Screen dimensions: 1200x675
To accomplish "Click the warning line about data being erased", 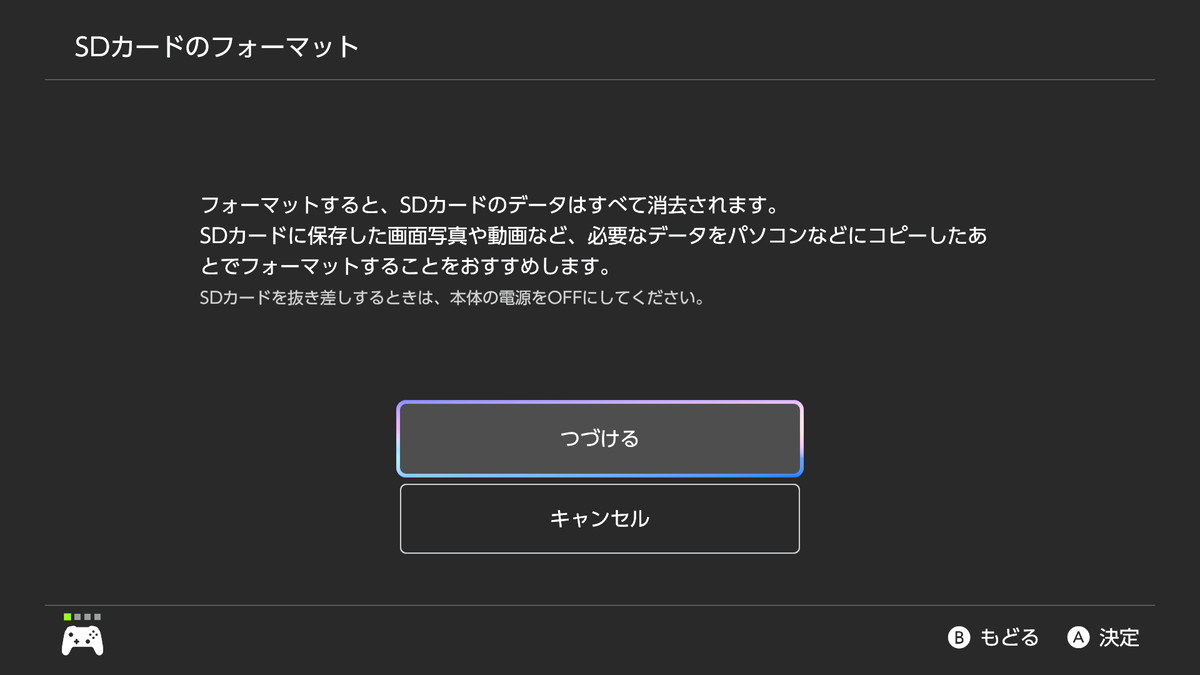I will tap(489, 205).
